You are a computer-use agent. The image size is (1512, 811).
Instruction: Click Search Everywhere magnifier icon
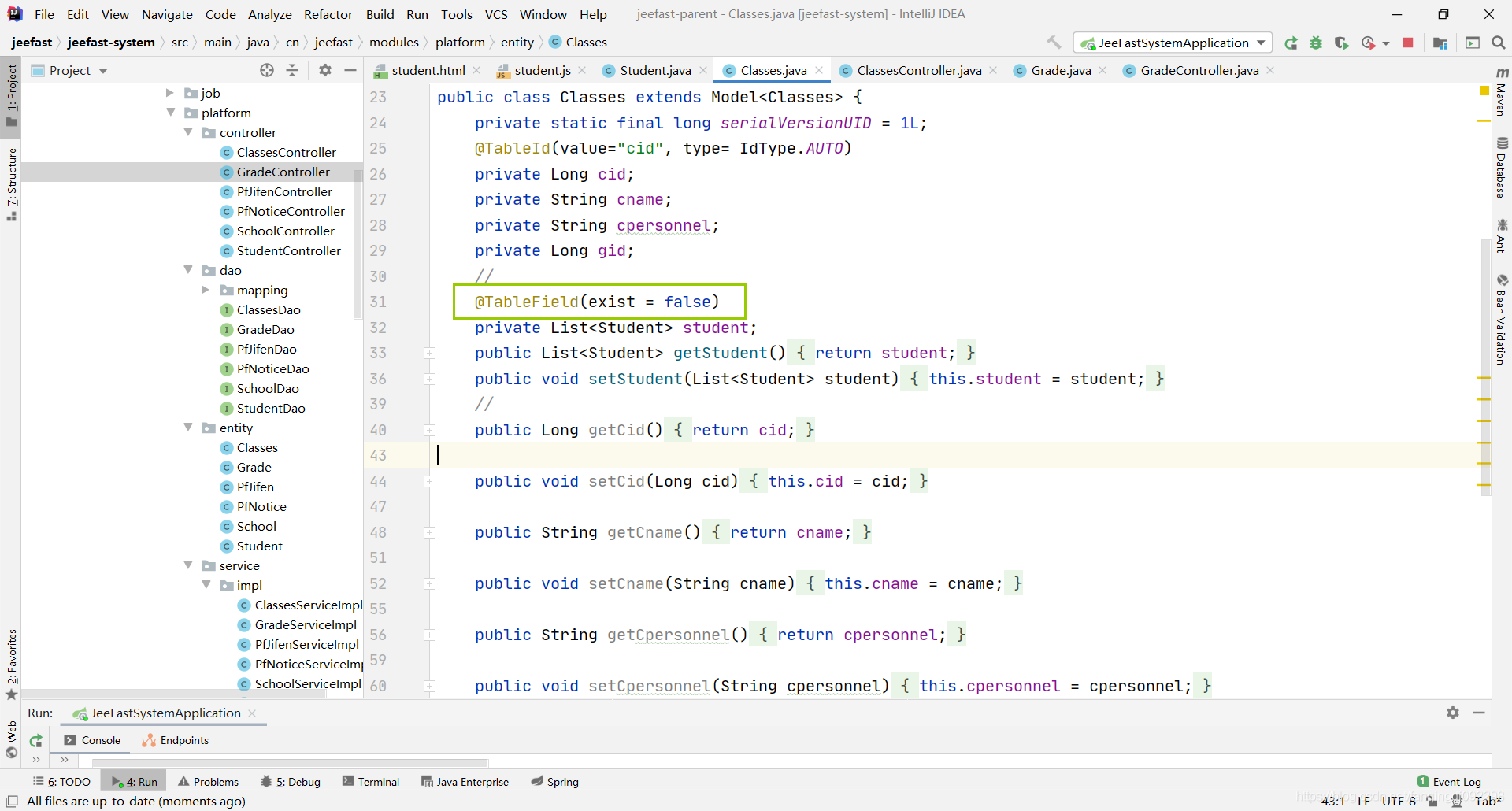pos(1499,43)
